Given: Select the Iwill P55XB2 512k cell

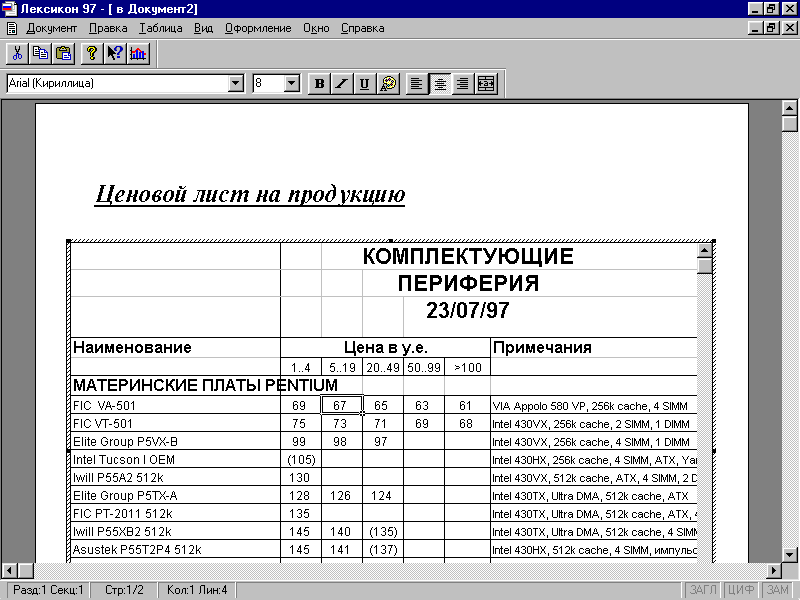Looking at the screenshot, I should [176, 532].
